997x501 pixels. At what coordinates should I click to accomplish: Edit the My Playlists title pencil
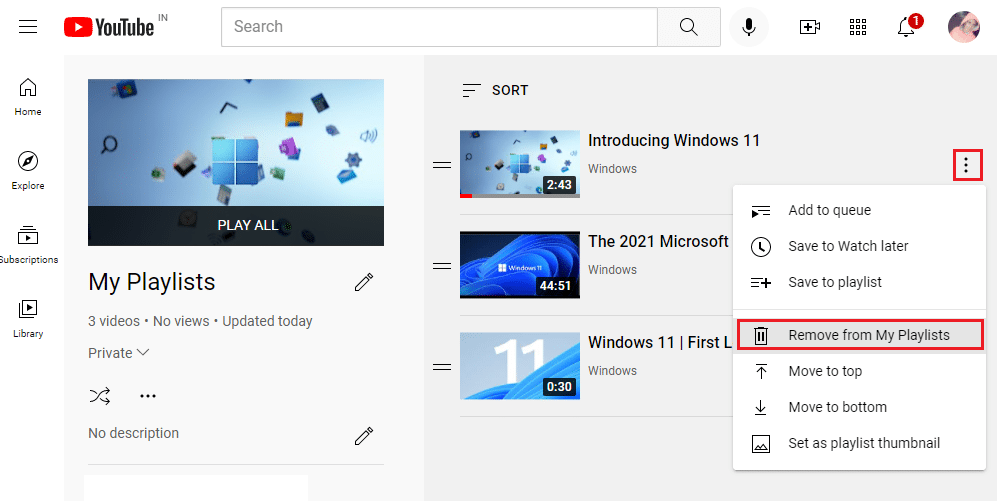364,282
